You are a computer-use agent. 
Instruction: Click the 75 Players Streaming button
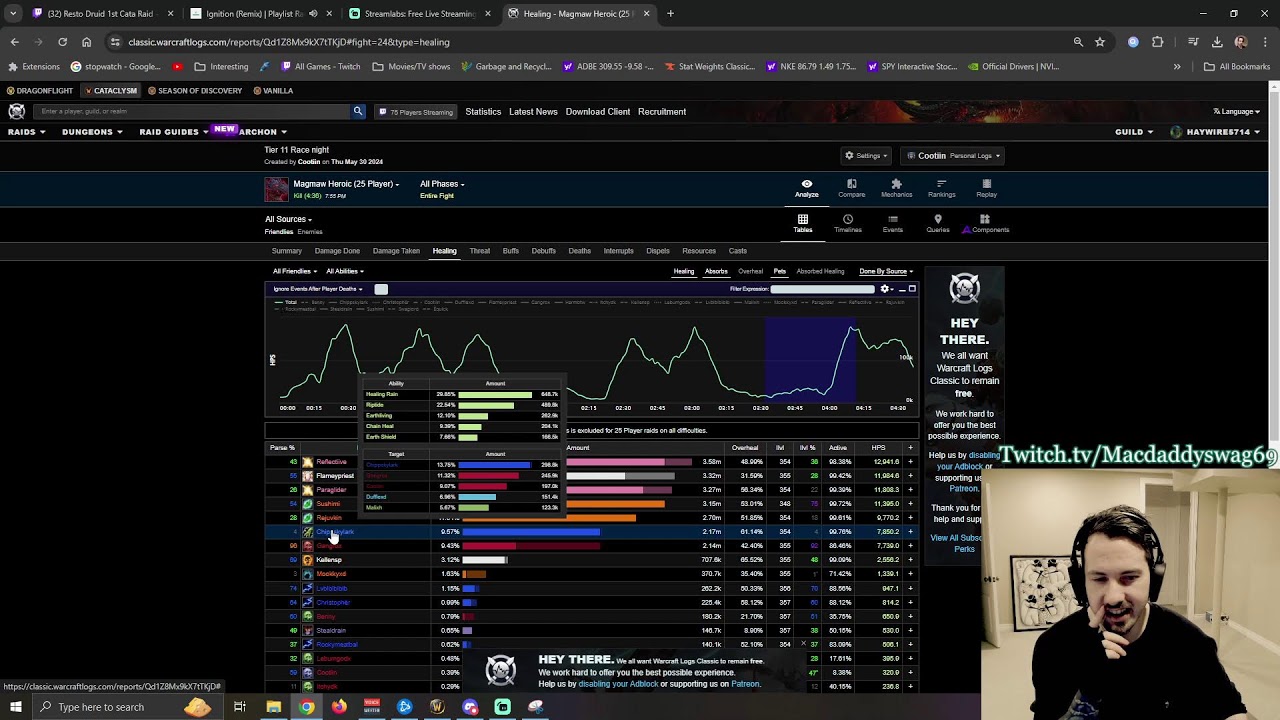point(416,112)
